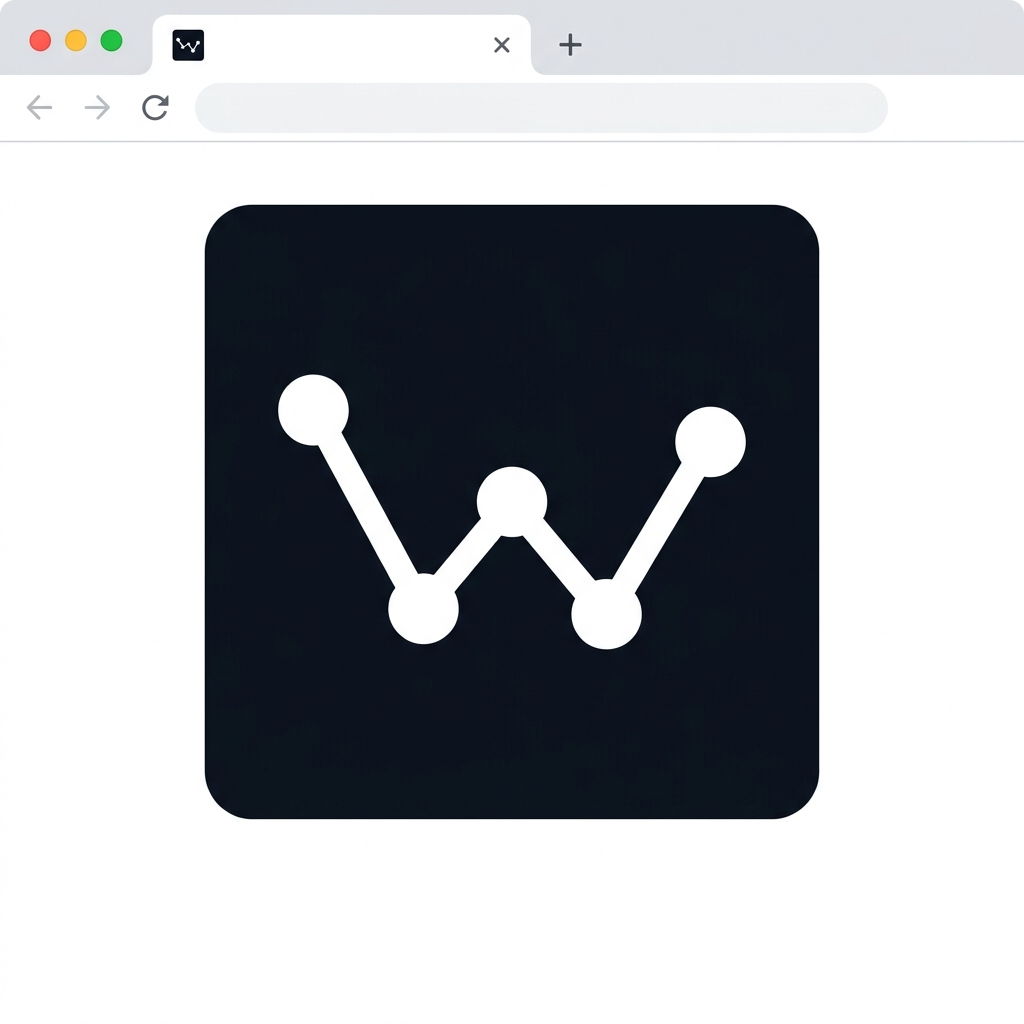Close the active browser tab

pos(502,45)
